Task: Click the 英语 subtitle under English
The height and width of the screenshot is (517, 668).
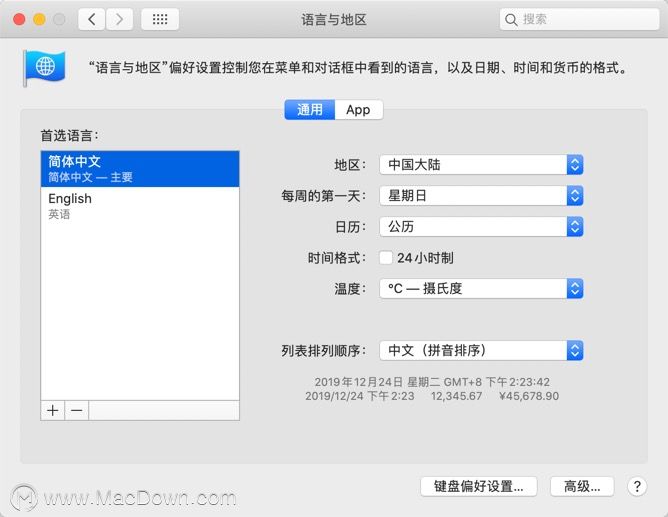Action: (x=59, y=214)
